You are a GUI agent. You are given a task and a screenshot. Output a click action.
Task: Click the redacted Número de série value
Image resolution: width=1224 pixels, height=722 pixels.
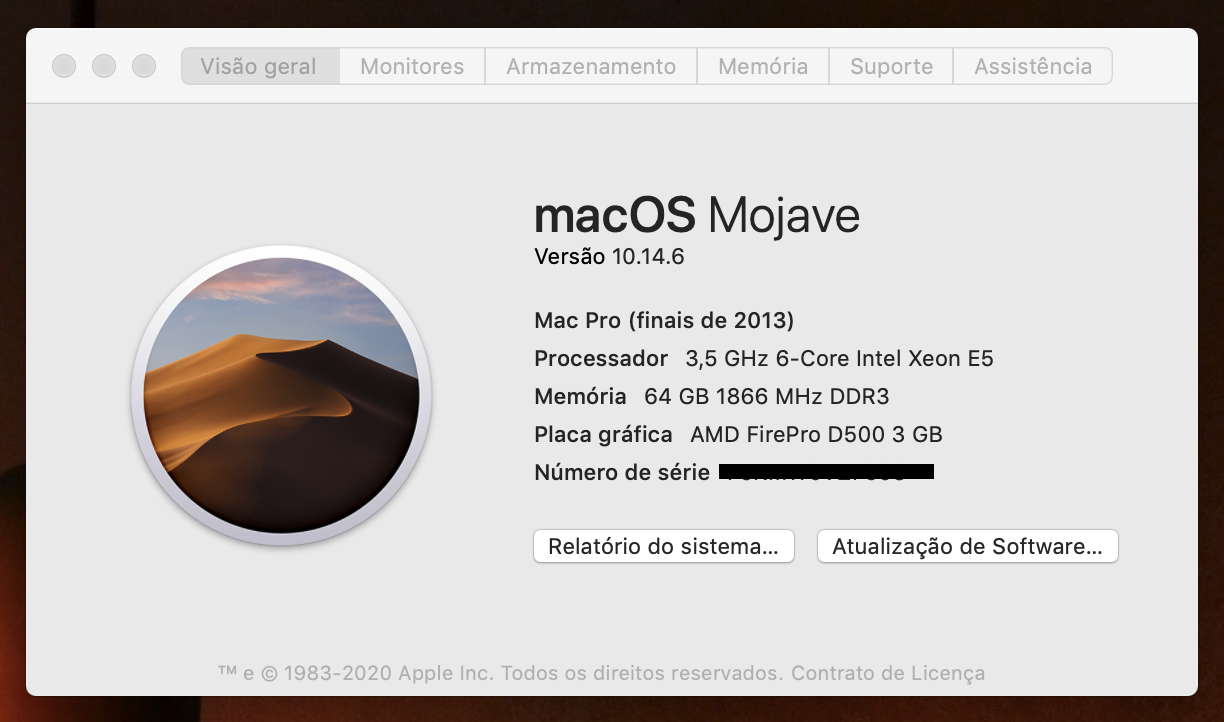tap(826, 472)
